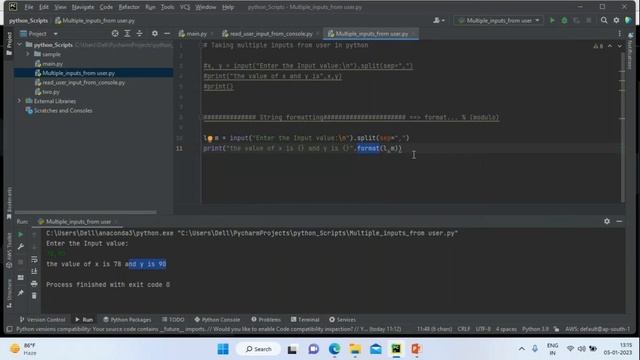640x360 pixels.
Task: Open IDE settings gear in the top toolbar
Action: [x=616, y=20]
